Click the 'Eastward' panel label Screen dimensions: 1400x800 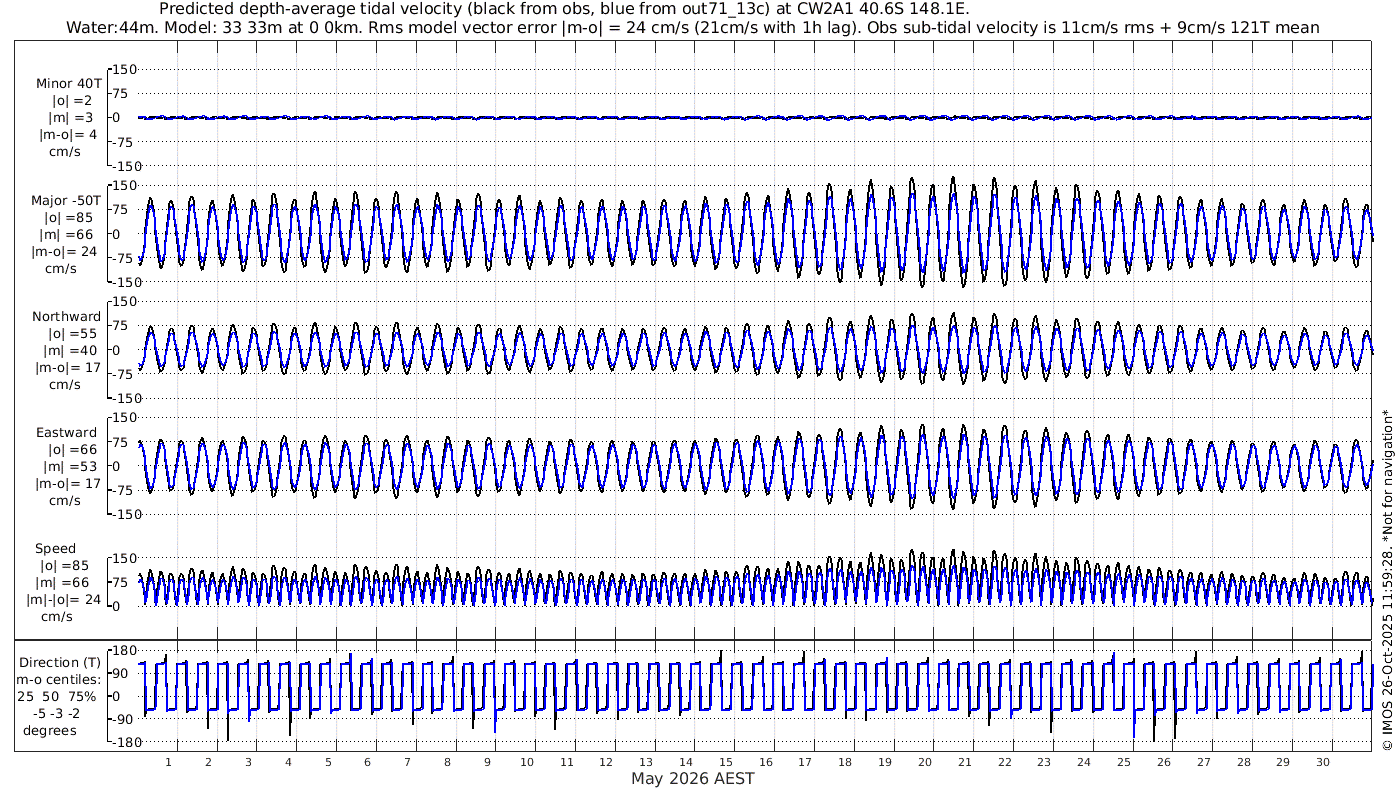[66, 433]
